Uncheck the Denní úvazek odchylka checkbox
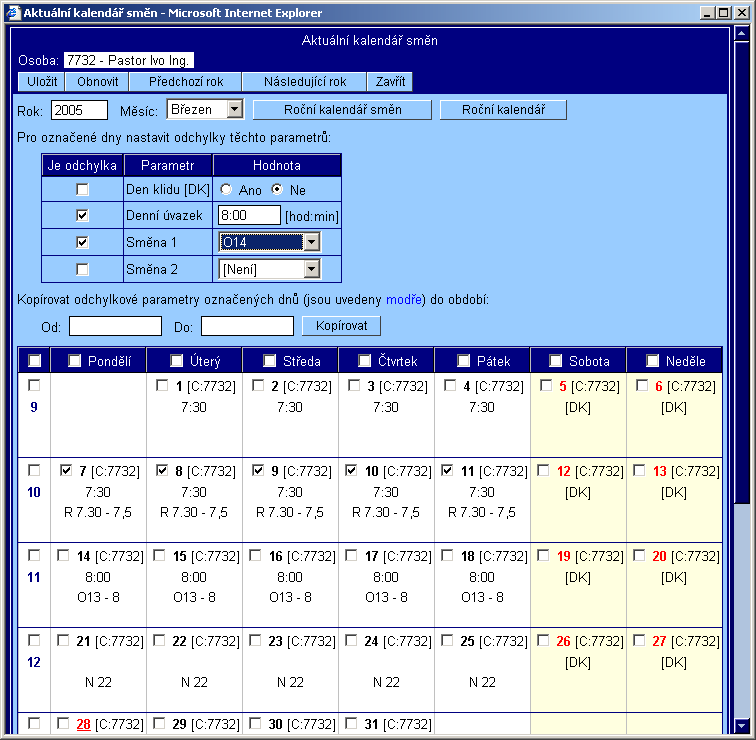756x740 pixels. tap(82, 215)
